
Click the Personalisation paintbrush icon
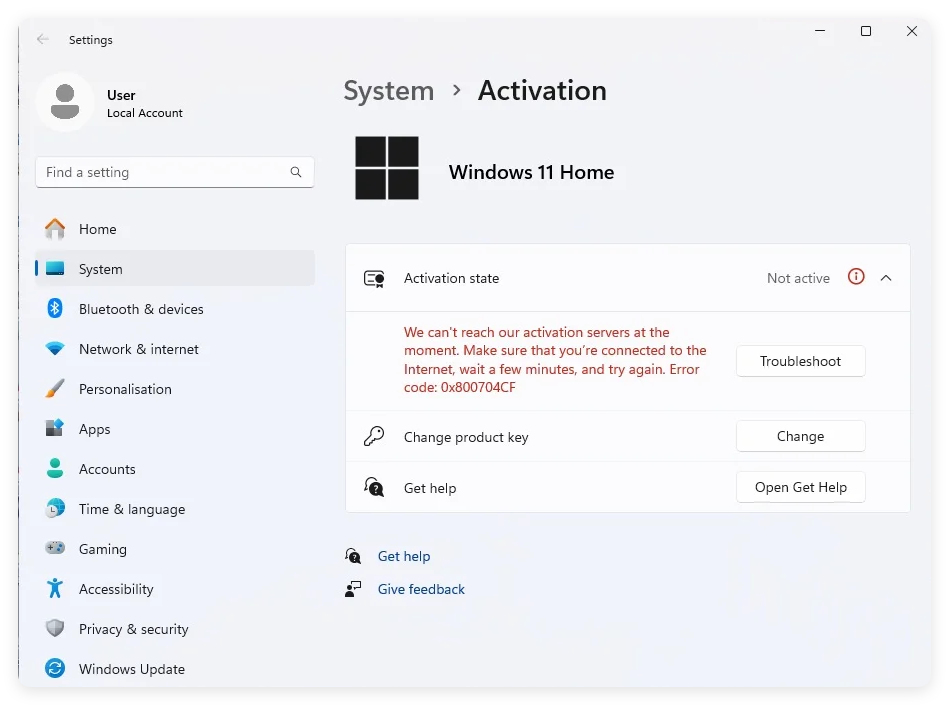click(x=55, y=388)
